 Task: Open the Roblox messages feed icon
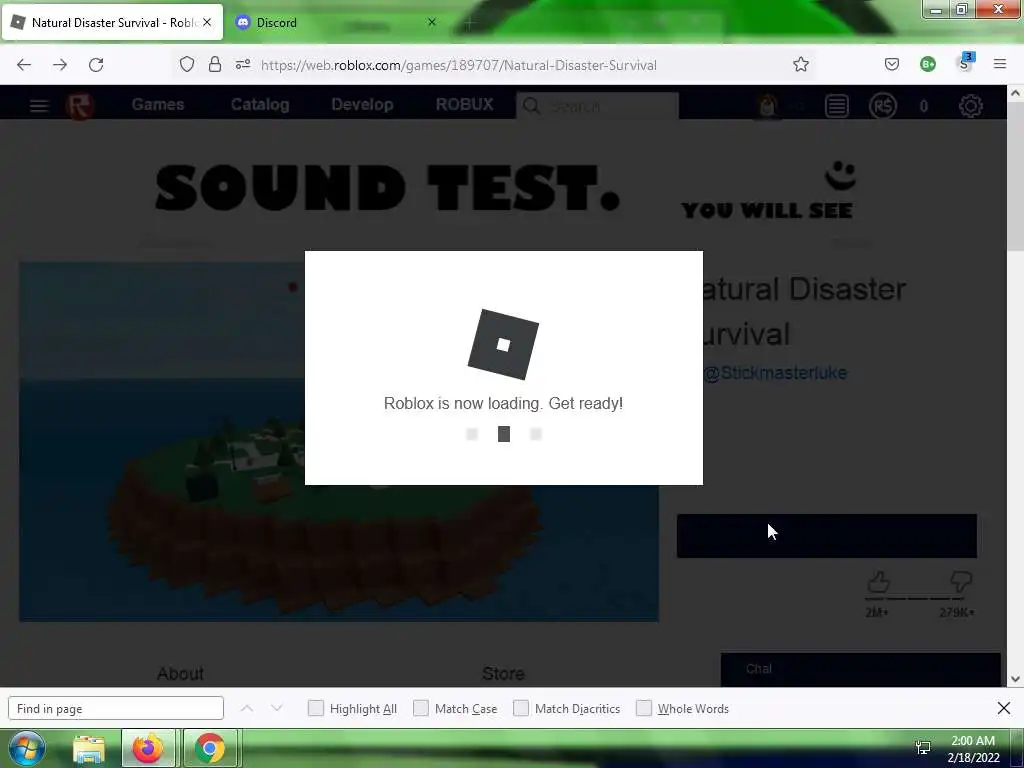[x=837, y=106]
